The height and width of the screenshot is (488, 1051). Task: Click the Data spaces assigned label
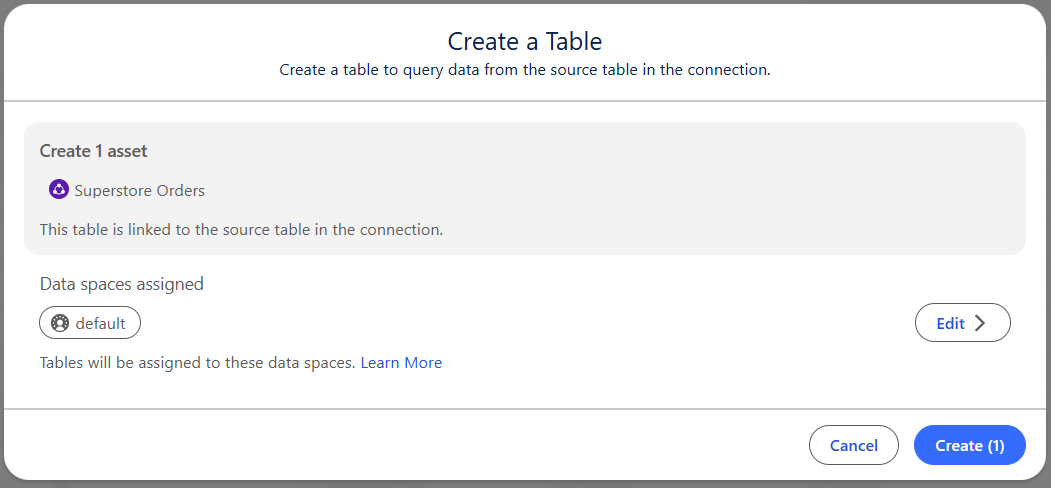(x=121, y=284)
